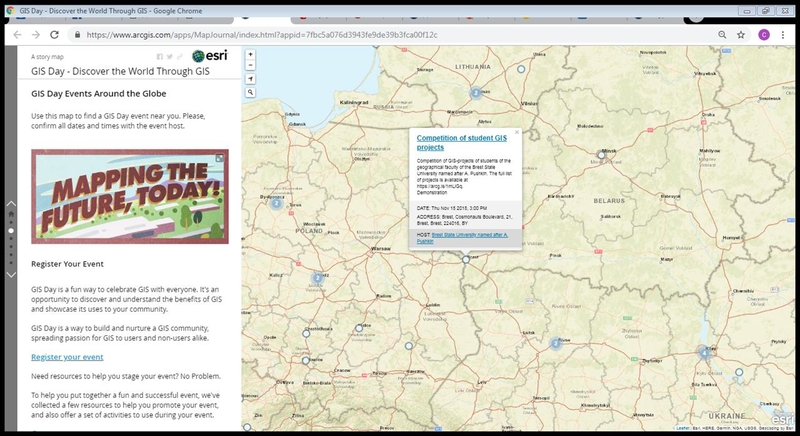This screenshot has height=436, width=800.
Task: Share the story map on Facebook
Action: pos(160,57)
